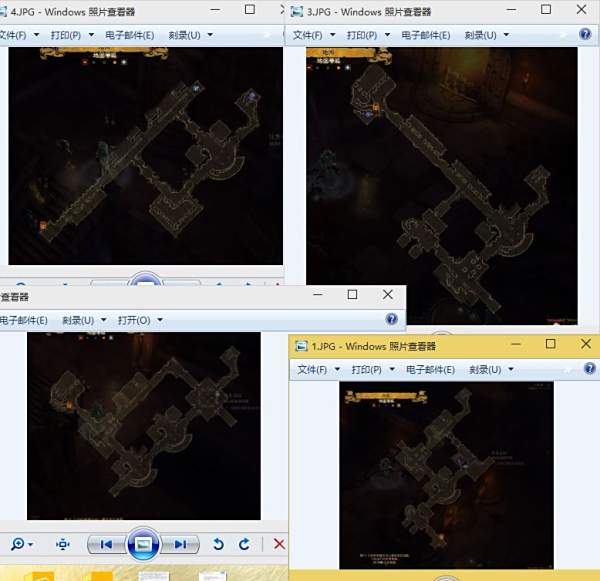
Task: Expand 刻录(U) menu in 3.JPG window
Action: (486, 35)
